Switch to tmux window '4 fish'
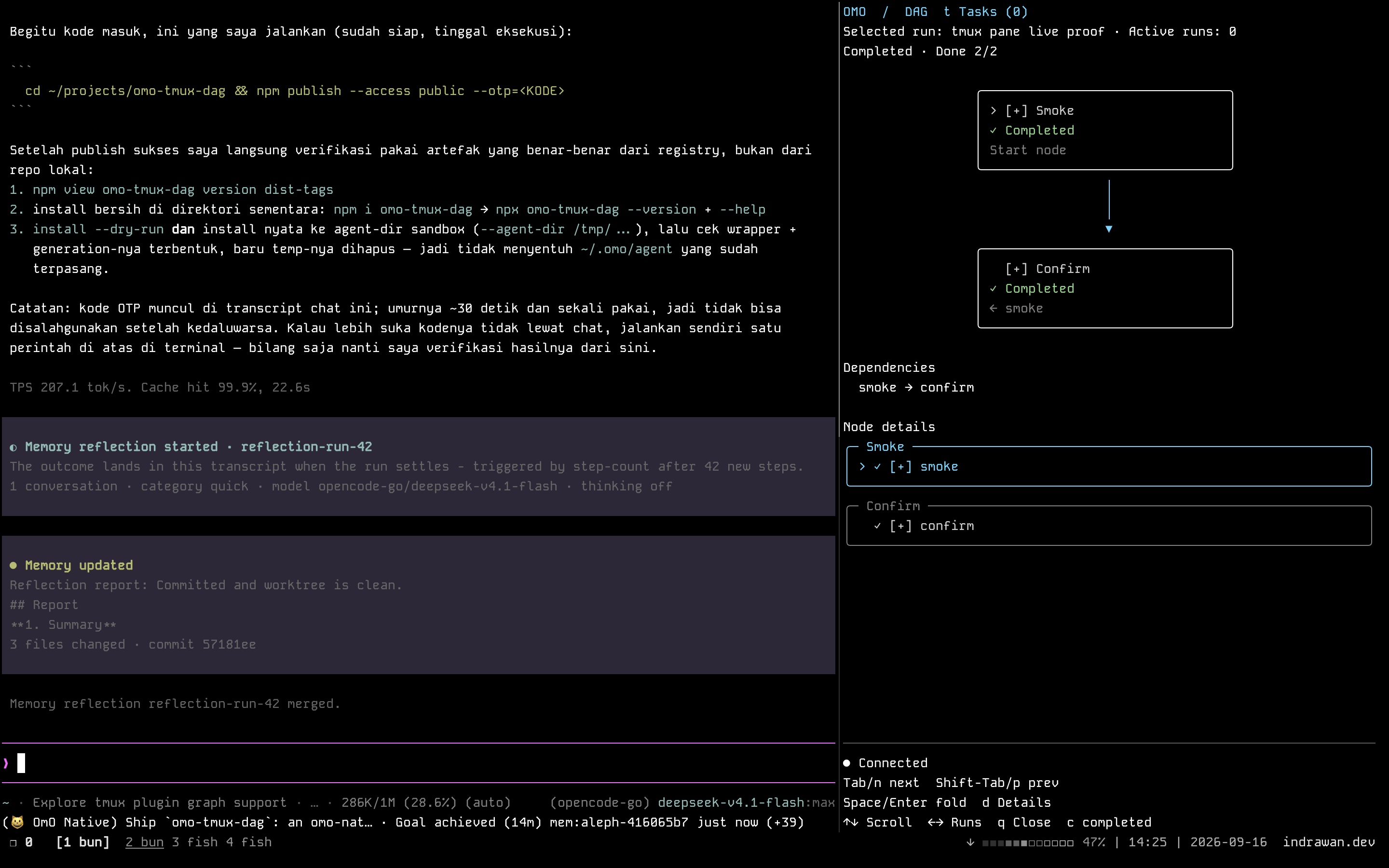This screenshot has width=1389, height=868. click(248, 842)
